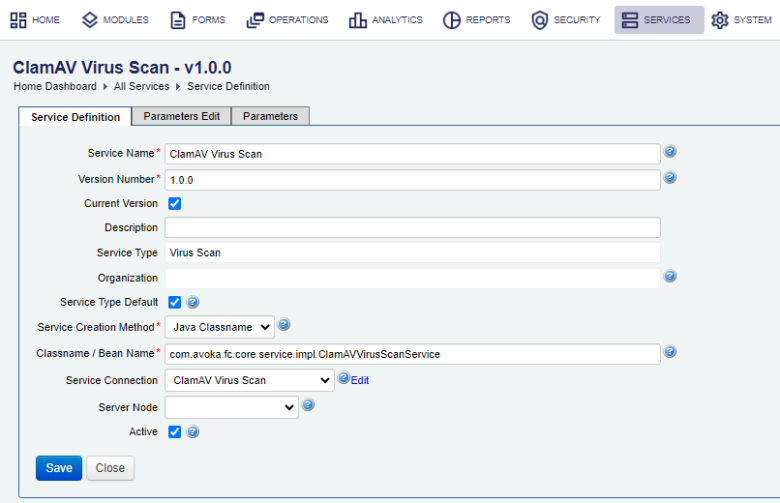Open the Server Node dropdown
The width and height of the screenshot is (780, 503).
coord(231,407)
